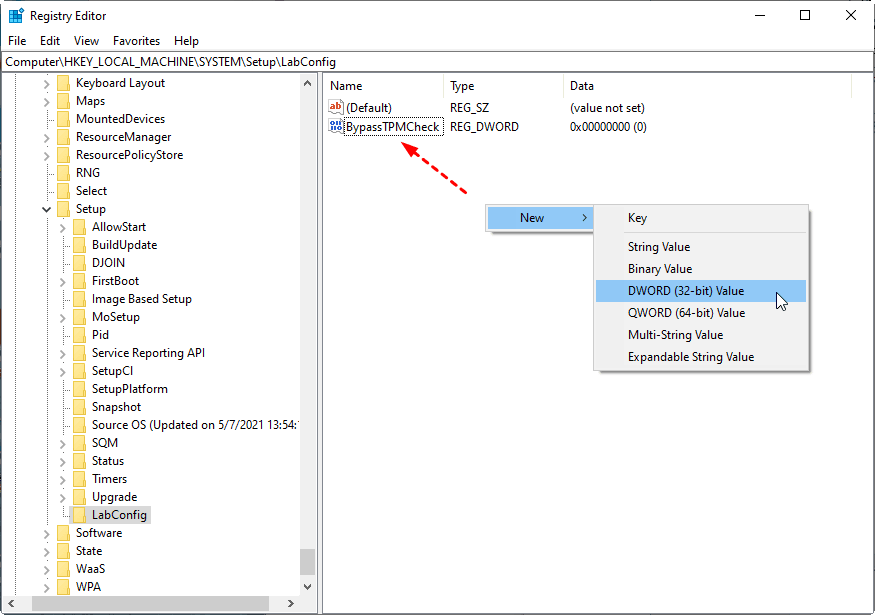Click the DJOIN folder icon
875x615 pixels.
point(80,263)
